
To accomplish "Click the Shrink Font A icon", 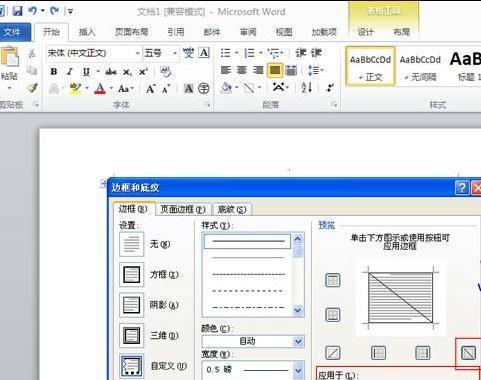I will click(166, 89).
